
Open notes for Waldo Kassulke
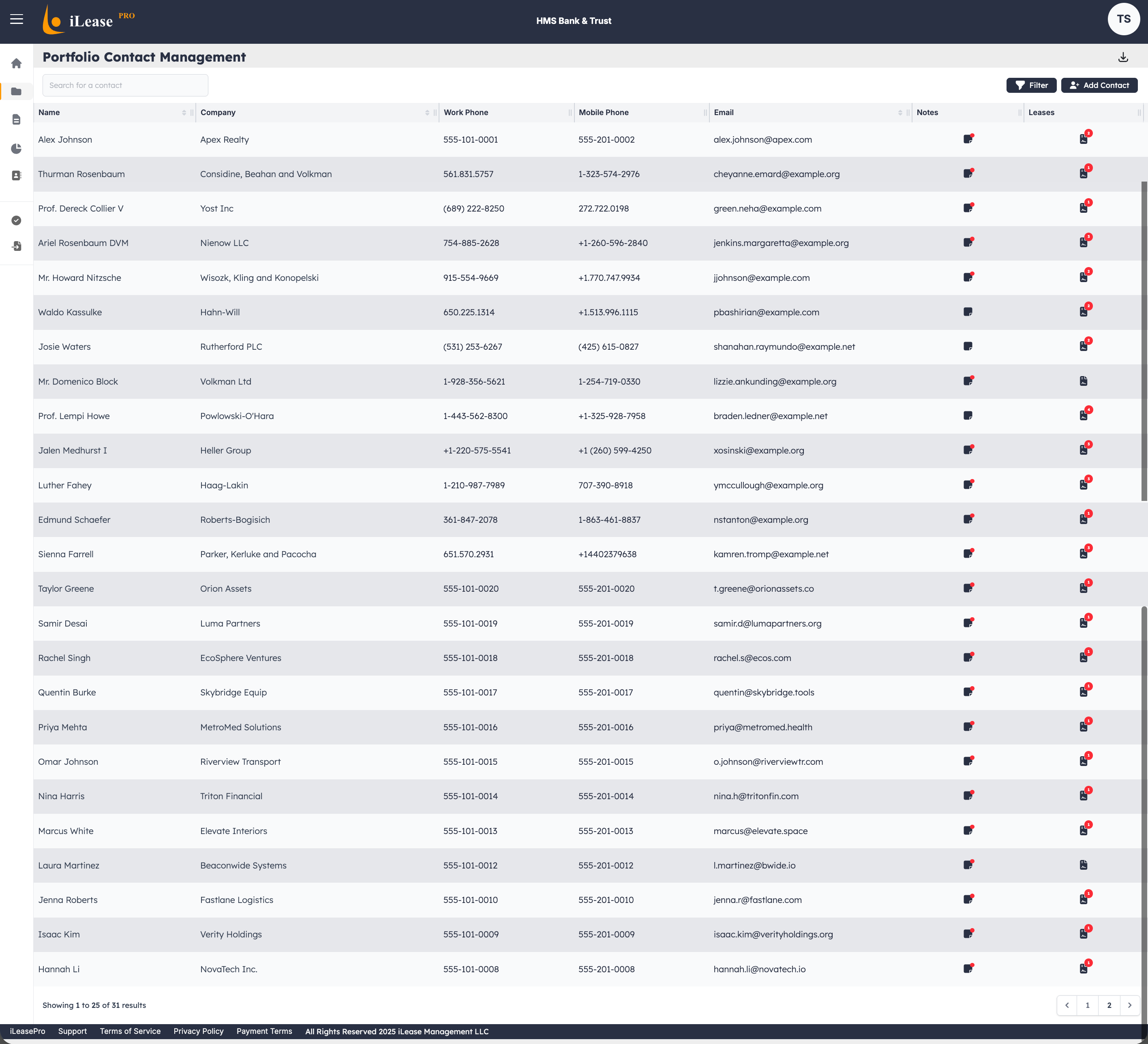968,311
